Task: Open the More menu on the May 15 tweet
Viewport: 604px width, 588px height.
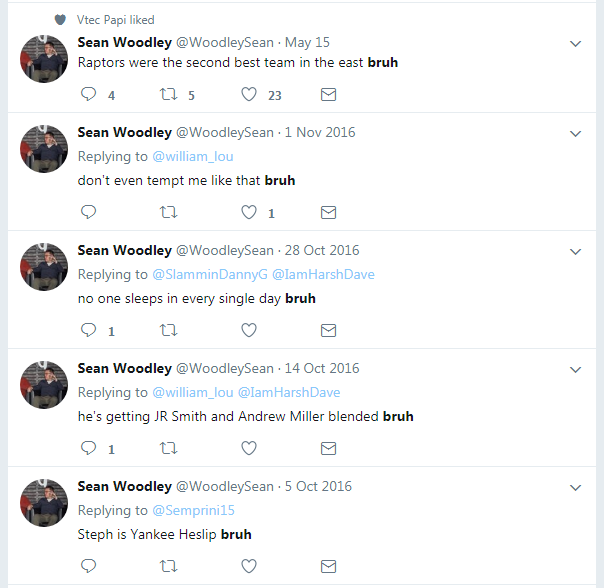Action: click(575, 44)
